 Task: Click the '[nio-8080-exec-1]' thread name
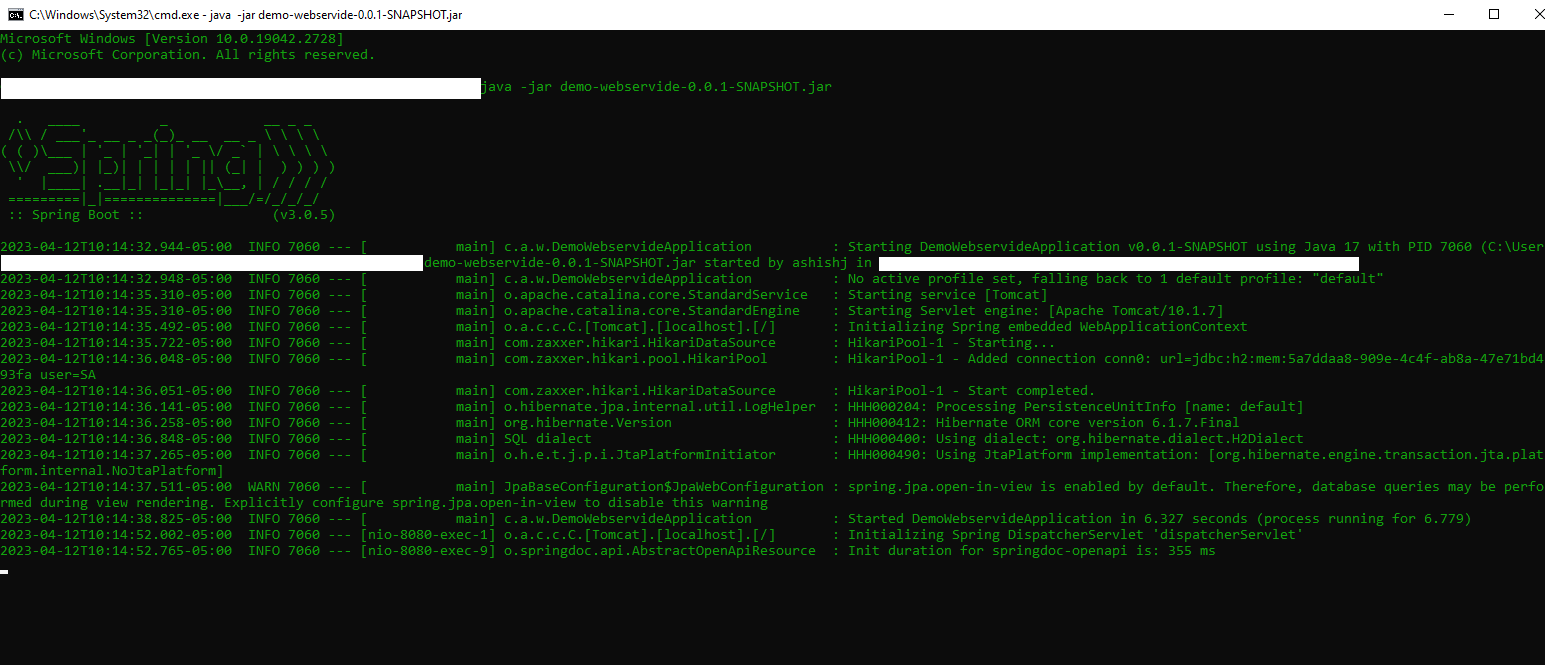pyautogui.click(x=428, y=535)
